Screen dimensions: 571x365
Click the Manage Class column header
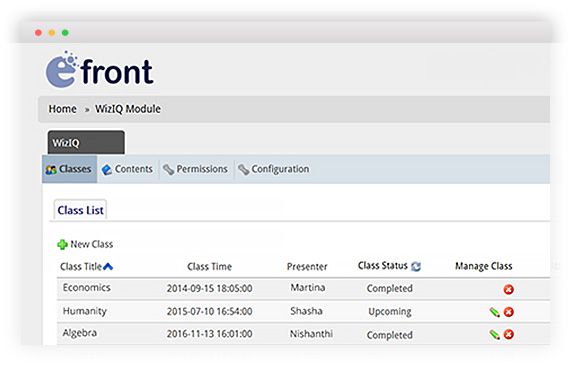(484, 266)
